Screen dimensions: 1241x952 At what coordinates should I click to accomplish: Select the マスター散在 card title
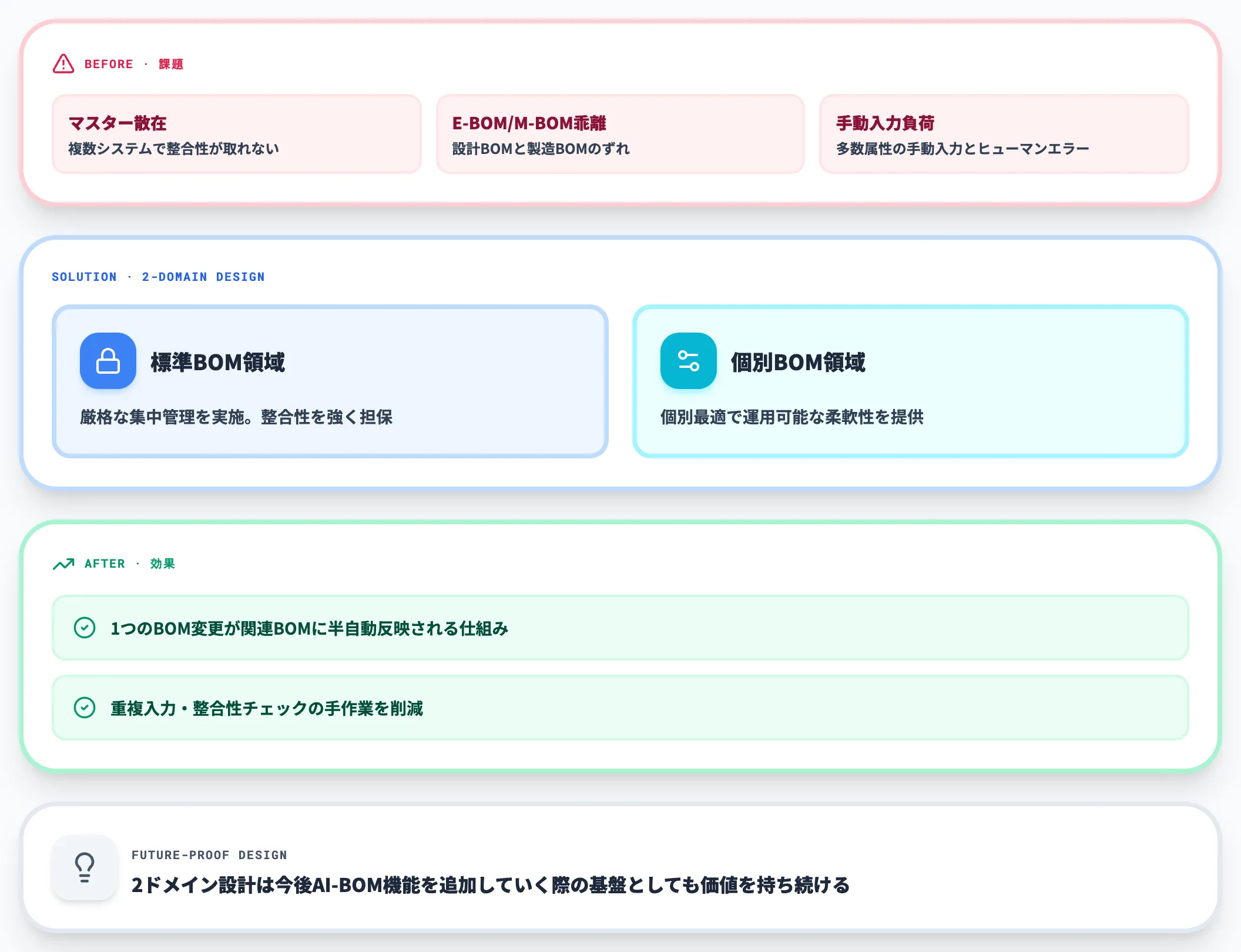point(118,123)
